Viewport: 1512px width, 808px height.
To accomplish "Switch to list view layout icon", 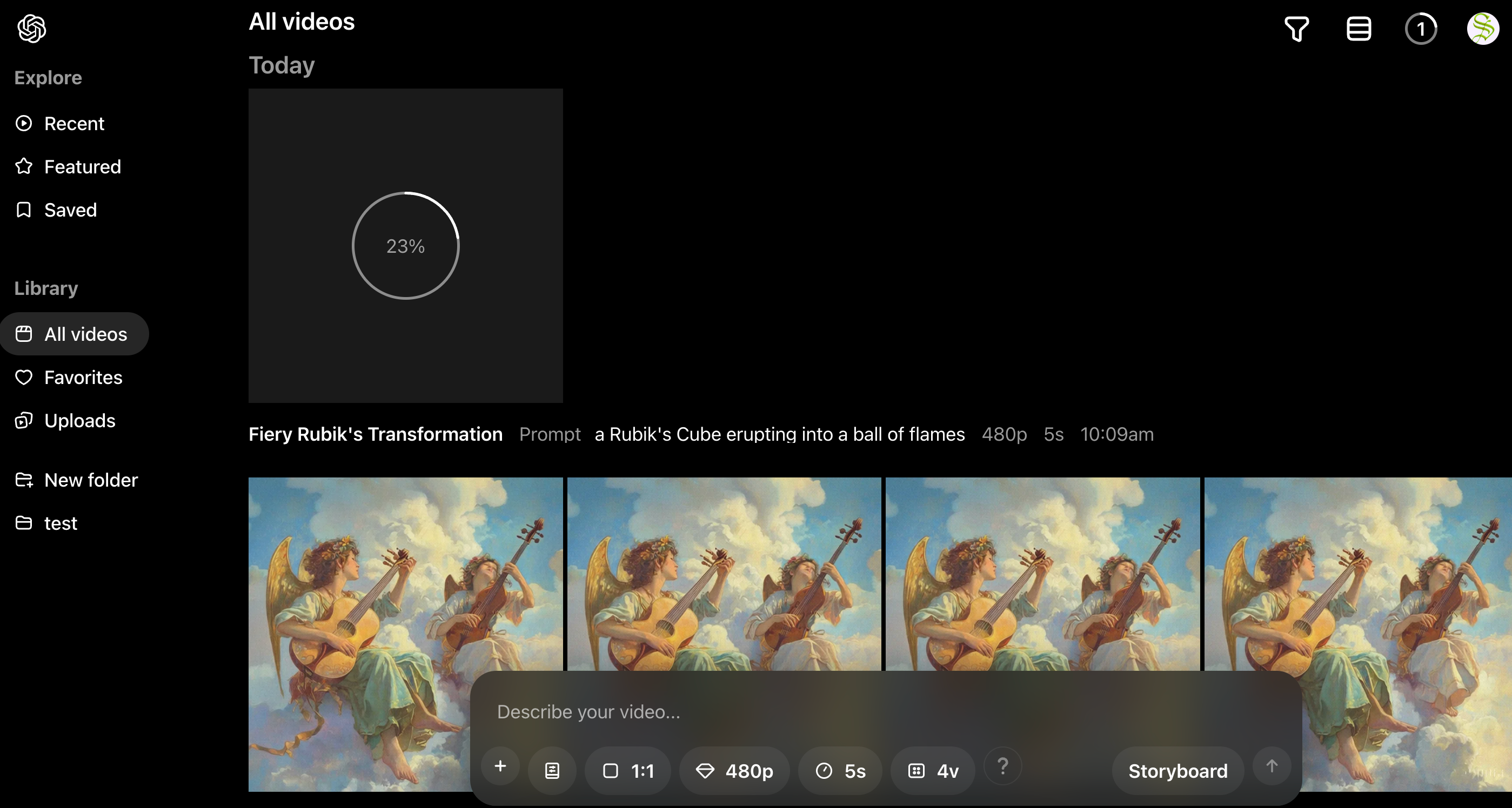I will 1358,29.
